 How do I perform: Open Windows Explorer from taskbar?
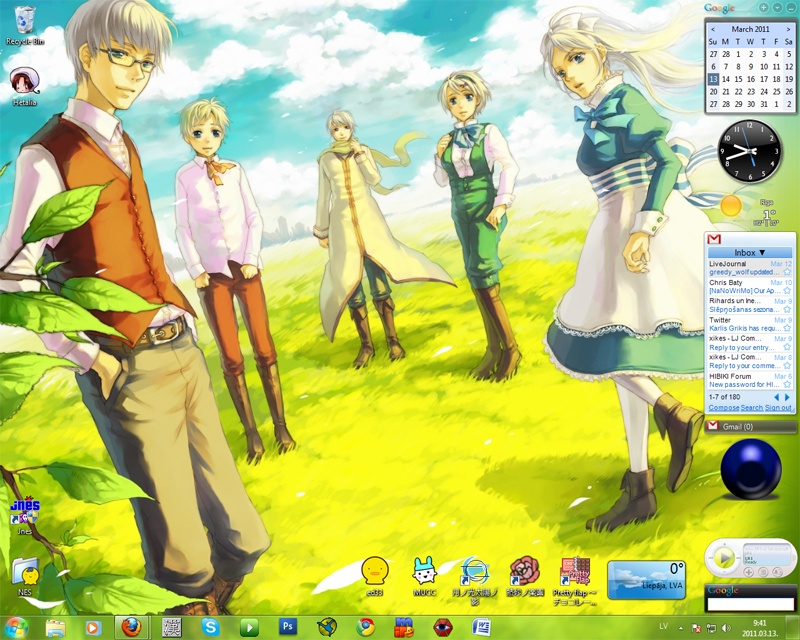(x=55, y=628)
